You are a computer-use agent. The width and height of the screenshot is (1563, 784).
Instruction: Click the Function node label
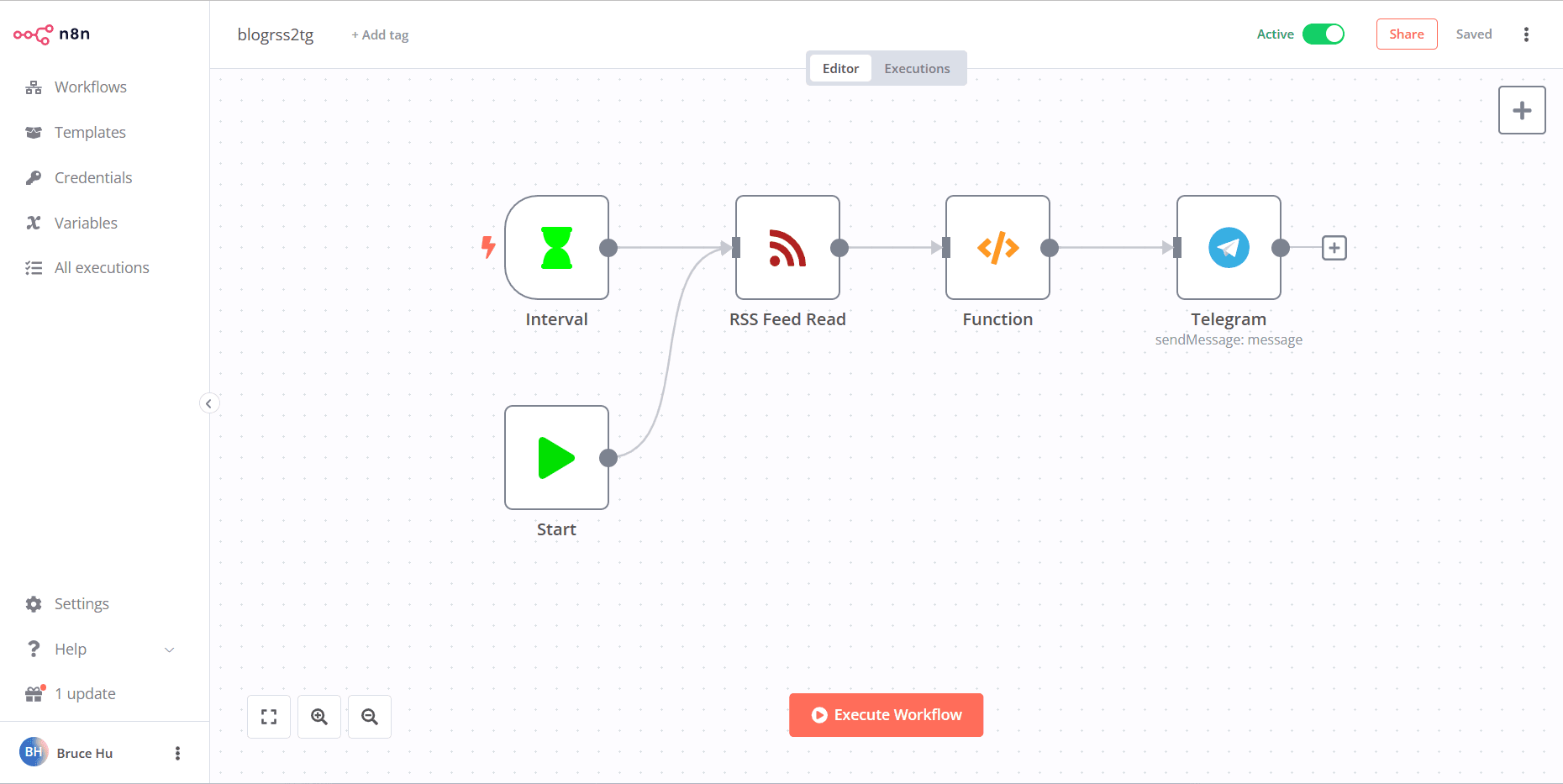pyautogui.click(x=997, y=319)
